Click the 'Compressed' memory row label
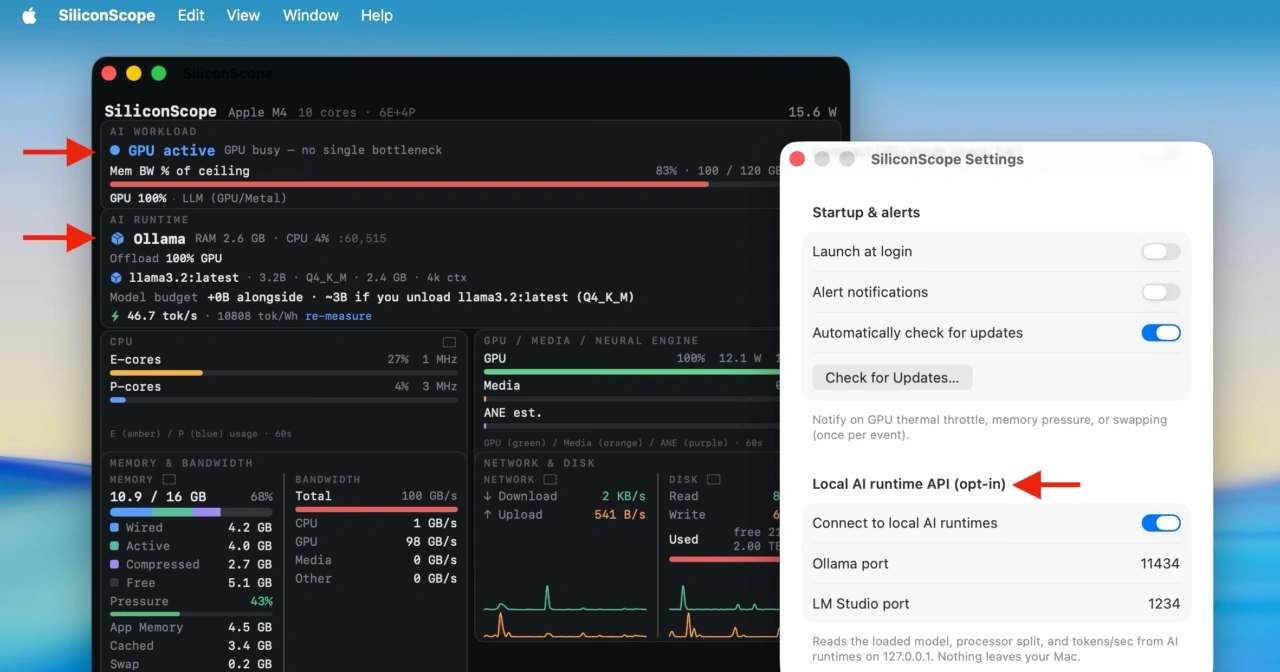 [x=163, y=564]
